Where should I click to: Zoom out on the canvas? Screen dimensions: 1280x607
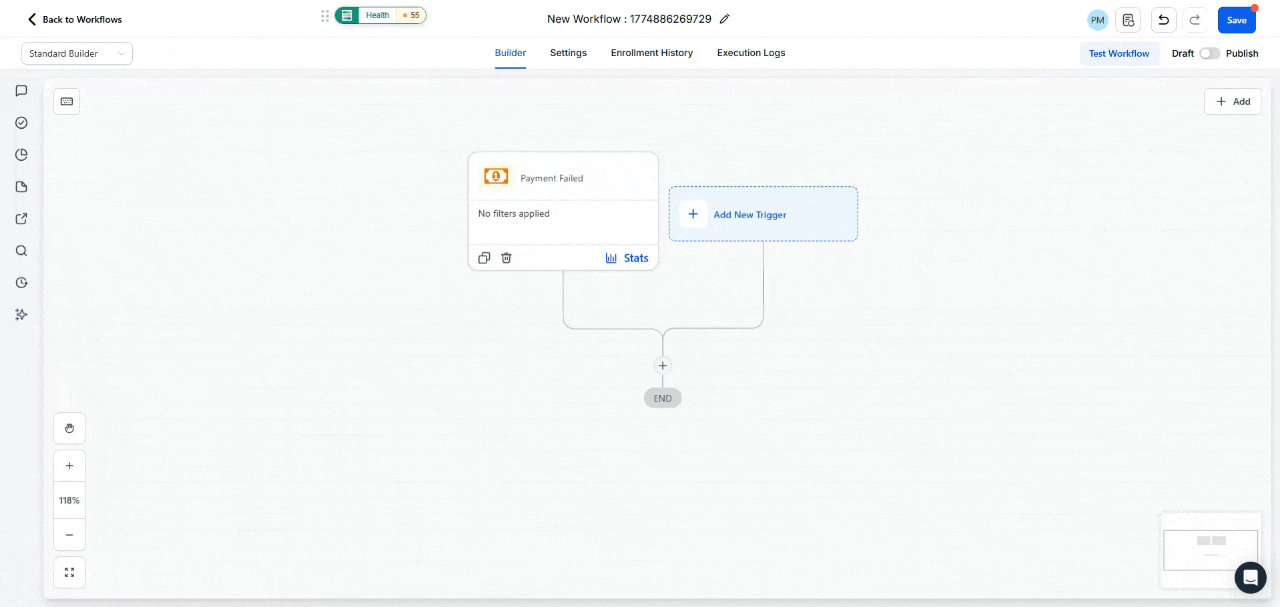69,534
